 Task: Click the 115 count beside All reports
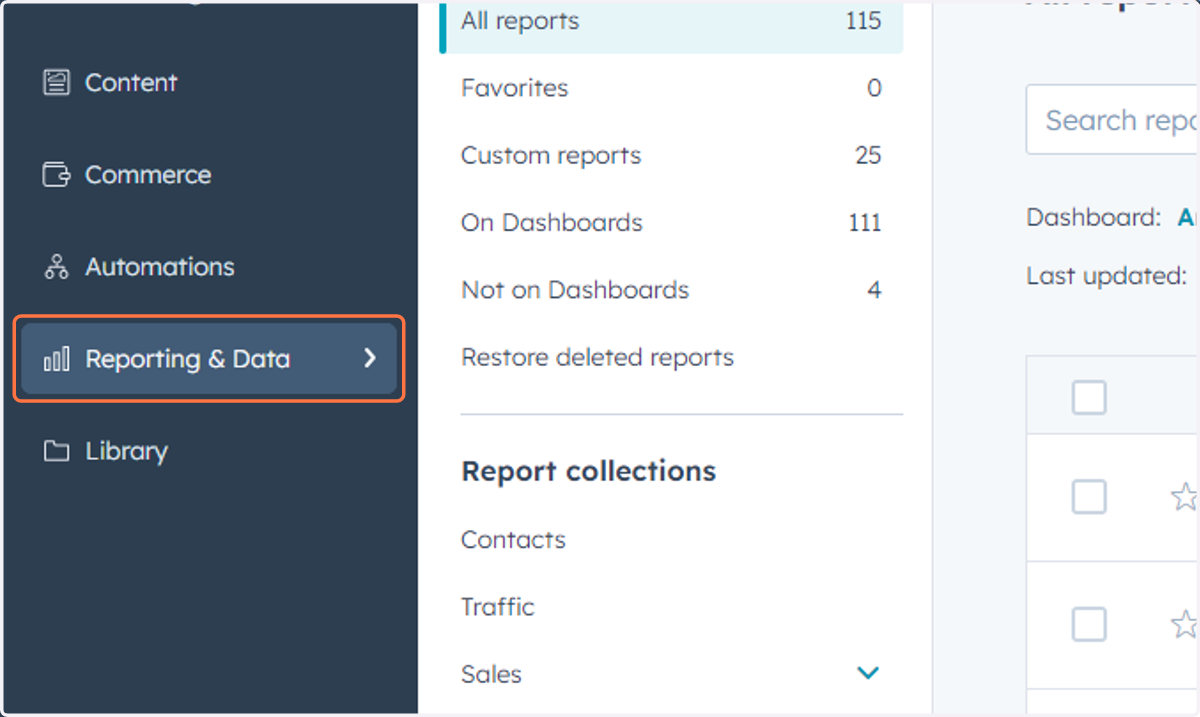863,21
